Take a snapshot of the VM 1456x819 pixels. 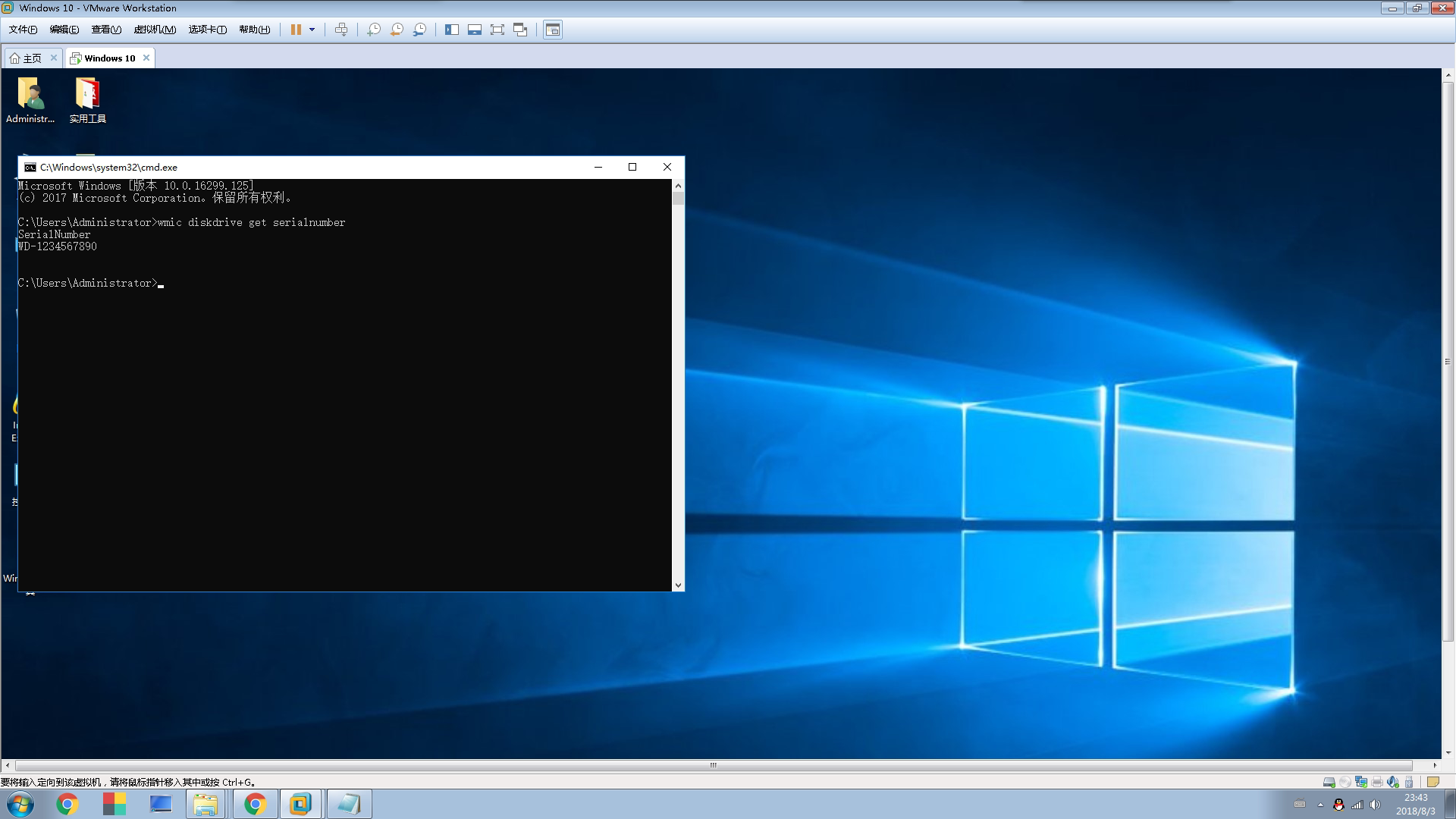374,30
